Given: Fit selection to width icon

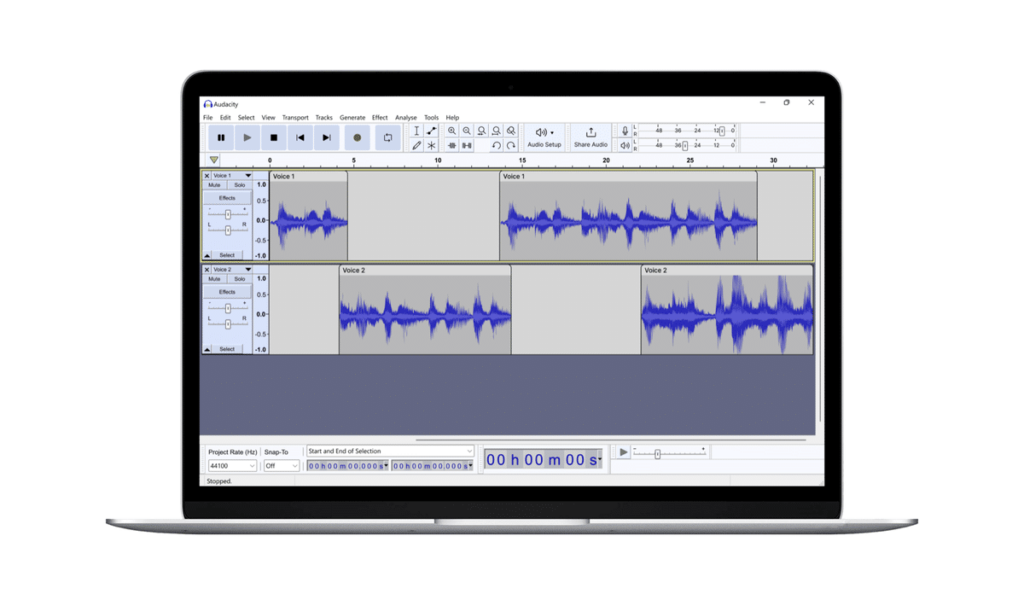Looking at the screenshot, I should [482, 131].
